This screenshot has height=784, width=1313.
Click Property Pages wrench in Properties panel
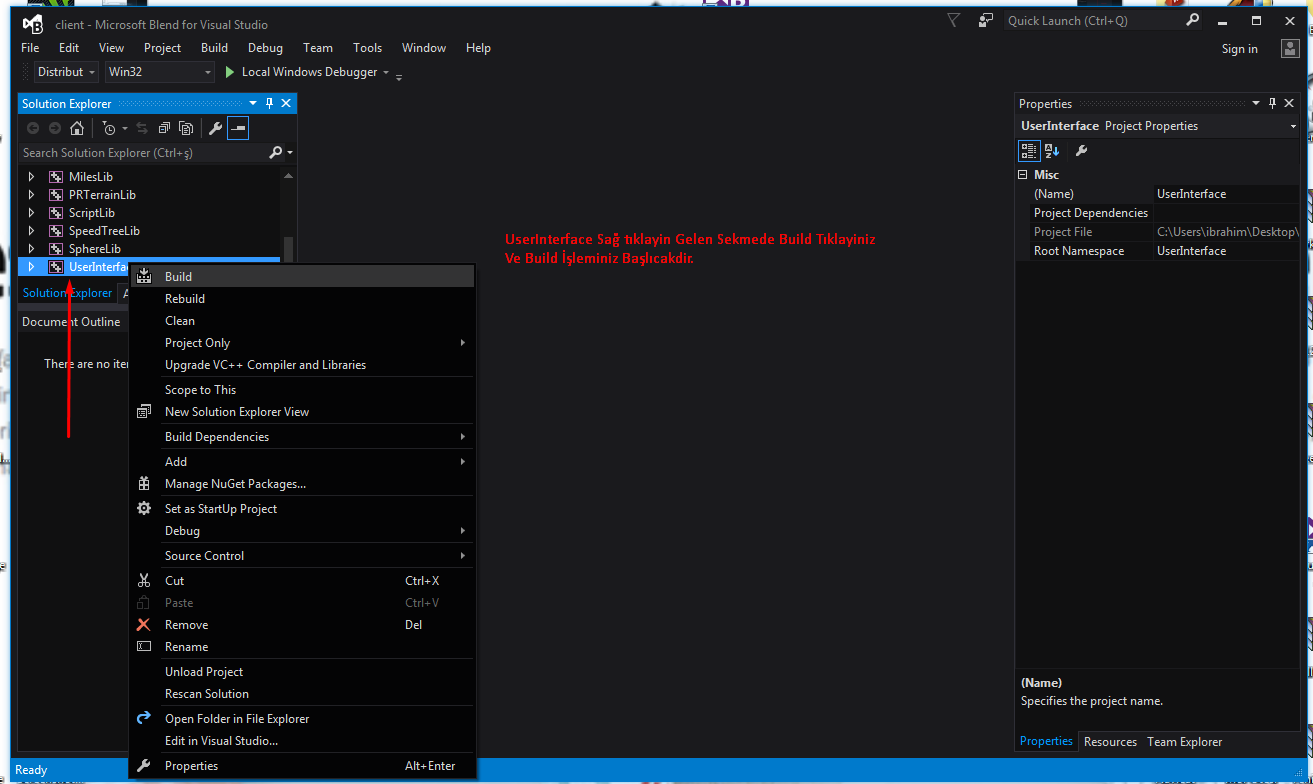(x=1081, y=151)
